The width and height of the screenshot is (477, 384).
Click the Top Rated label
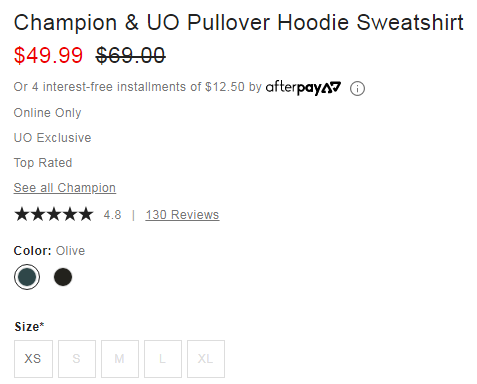(x=43, y=163)
